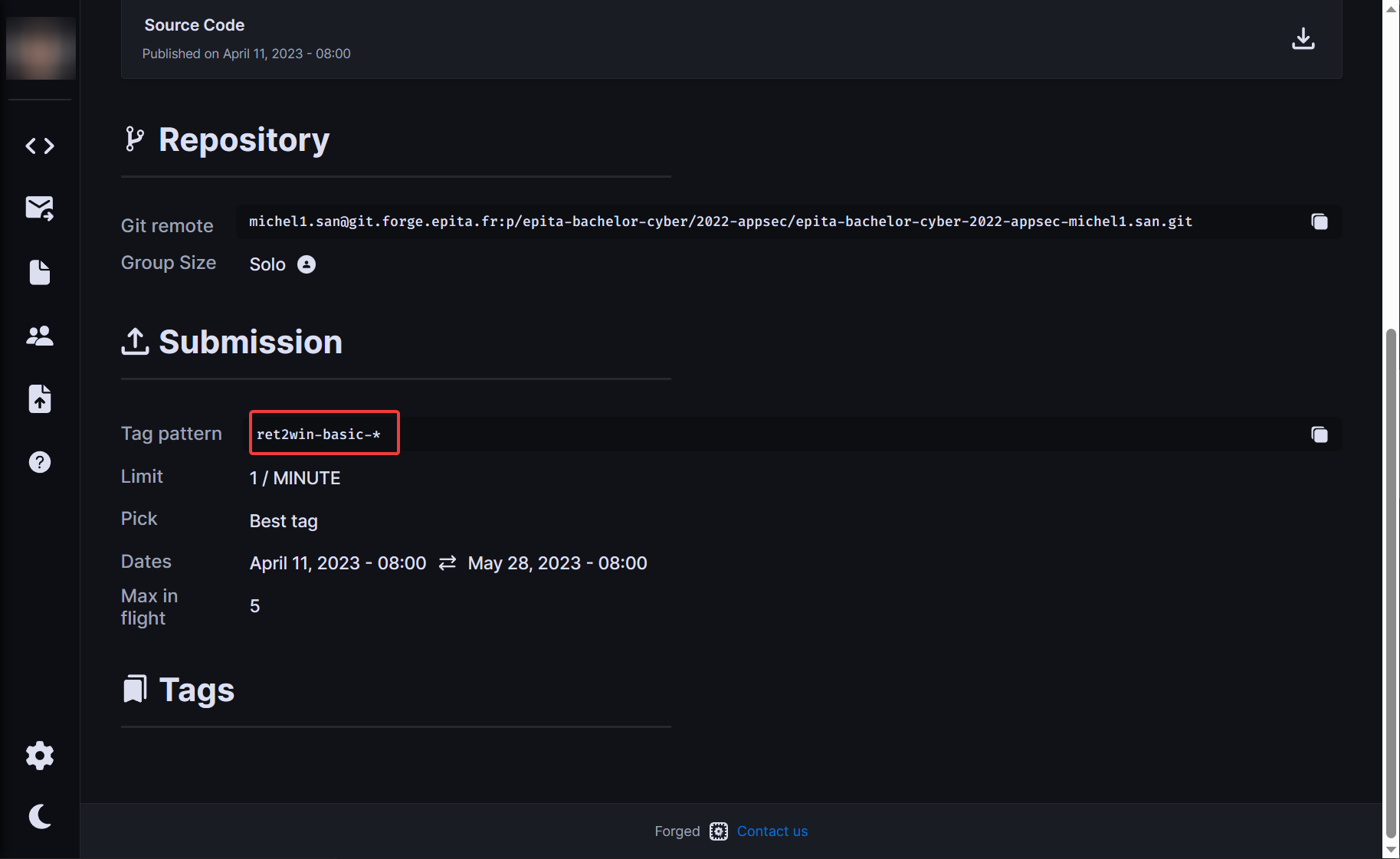1400x859 pixels.
Task: Download the Source Code file
Action: pyautogui.click(x=1303, y=38)
